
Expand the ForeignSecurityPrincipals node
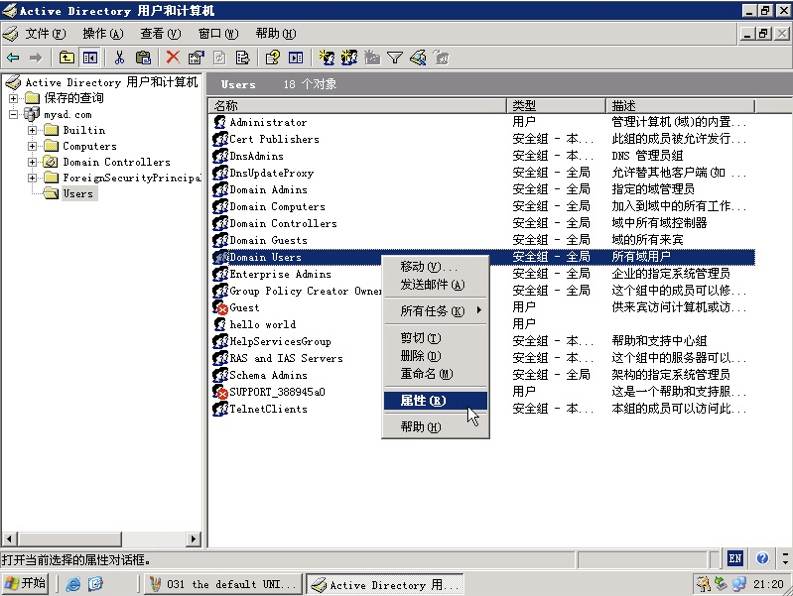point(32,178)
